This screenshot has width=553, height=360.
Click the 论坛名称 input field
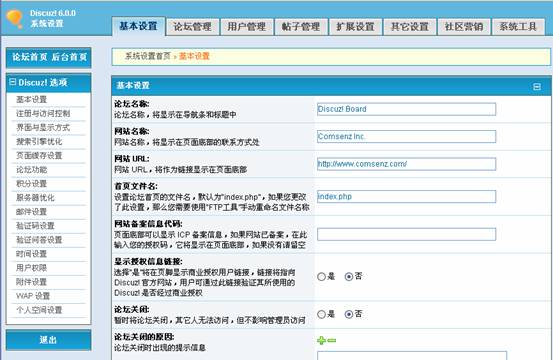pyautogui.click(x=406, y=109)
